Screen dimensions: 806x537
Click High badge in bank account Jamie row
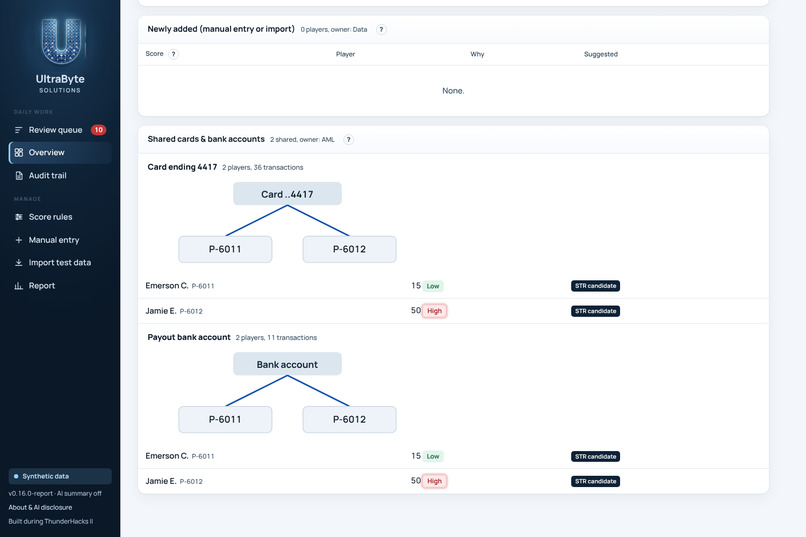pyautogui.click(x=434, y=481)
